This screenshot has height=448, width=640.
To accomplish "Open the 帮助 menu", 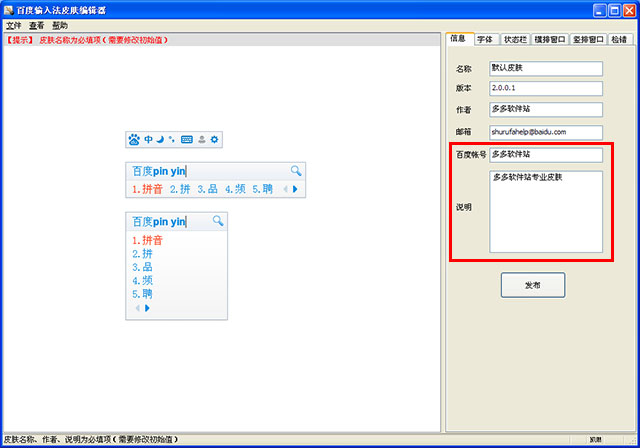I will tap(60, 26).
